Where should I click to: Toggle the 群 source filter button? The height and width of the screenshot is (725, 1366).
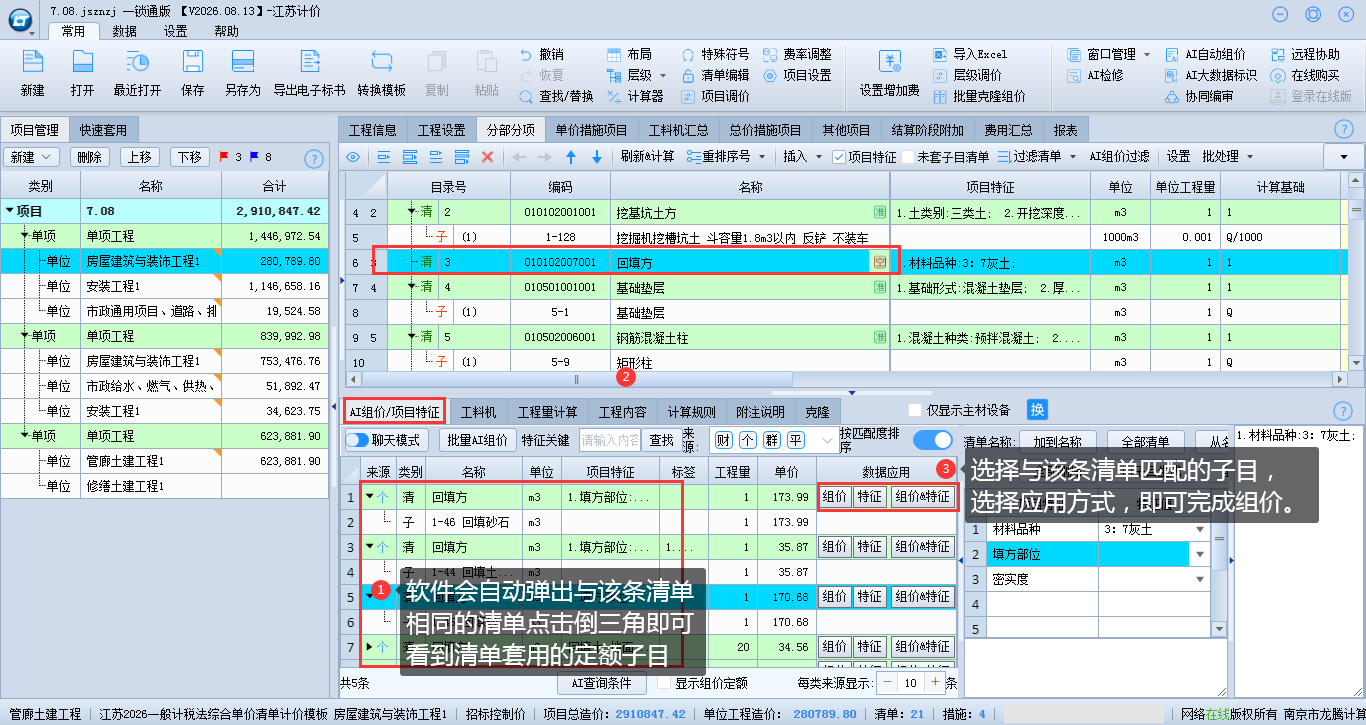[x=771, y=440]
